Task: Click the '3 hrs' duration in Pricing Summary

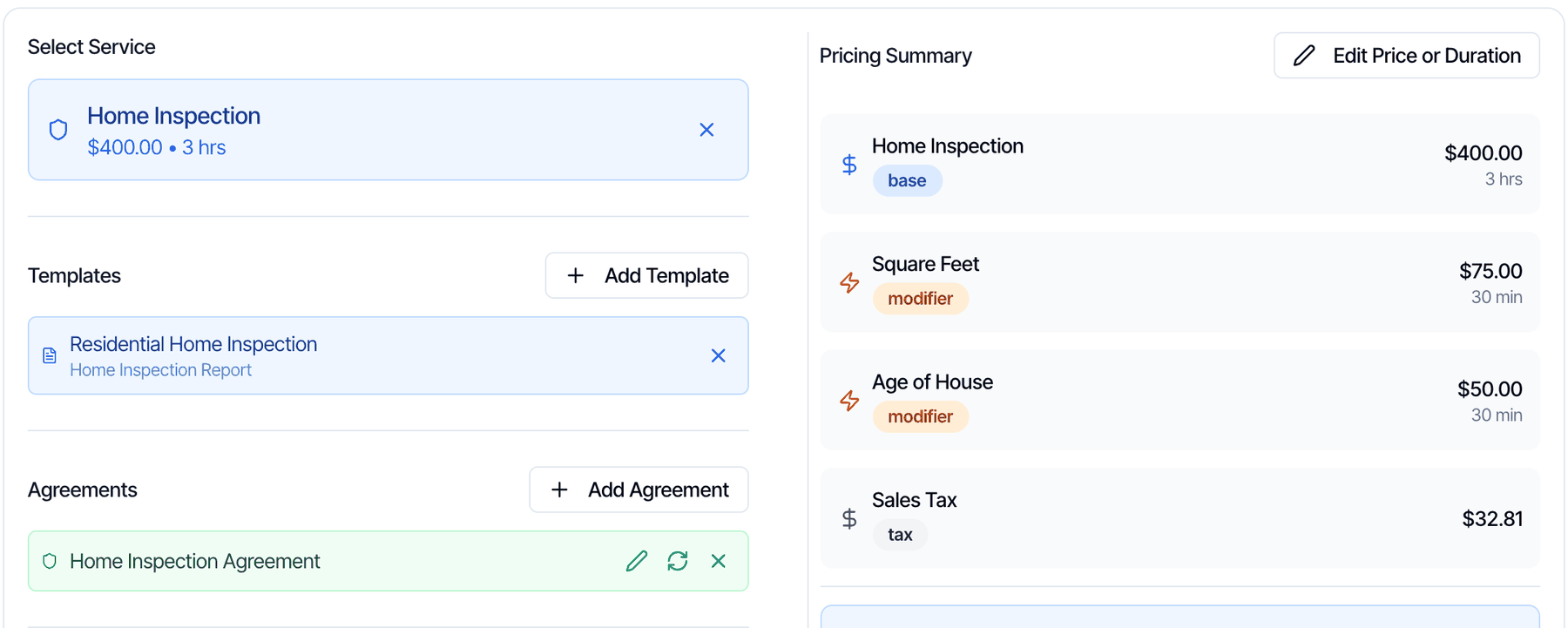Action: [1504, 179]
